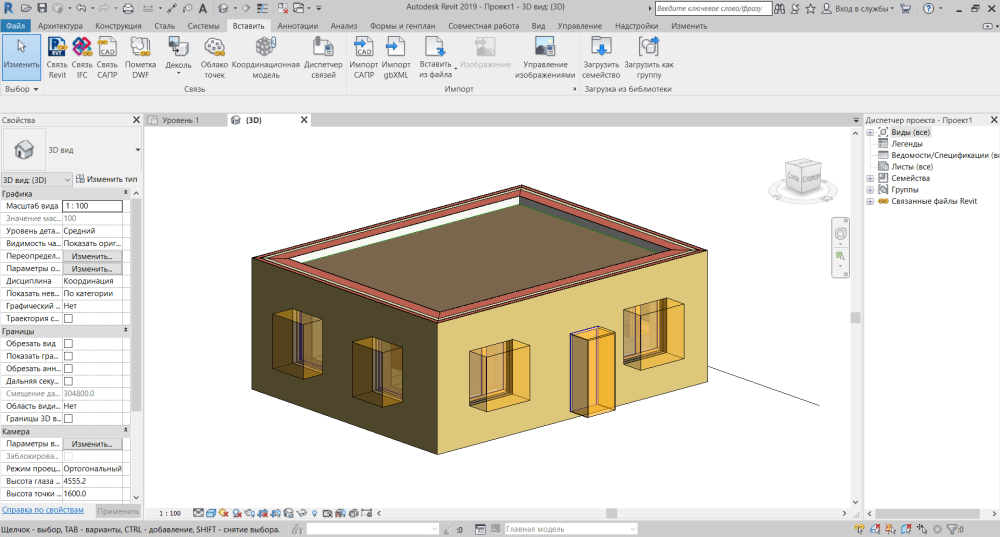
Task: Open the Справка по свойствам link
Action: (45, 510)
